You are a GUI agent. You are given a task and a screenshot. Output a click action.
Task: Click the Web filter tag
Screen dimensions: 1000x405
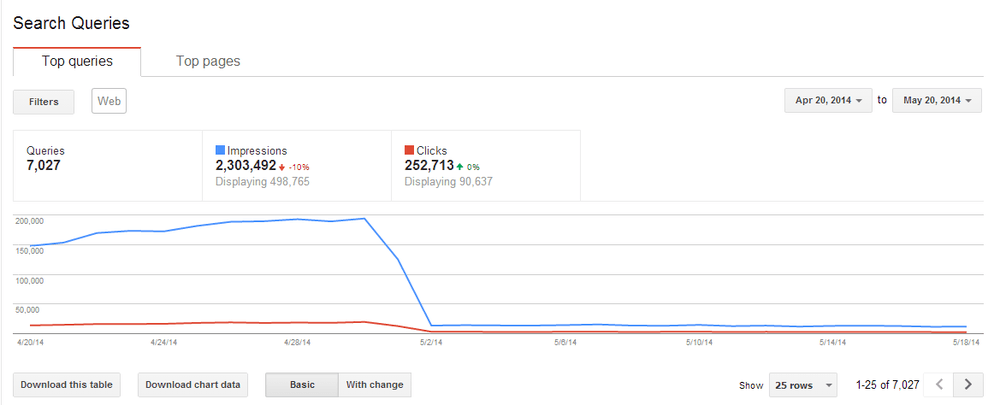point(109,101)
